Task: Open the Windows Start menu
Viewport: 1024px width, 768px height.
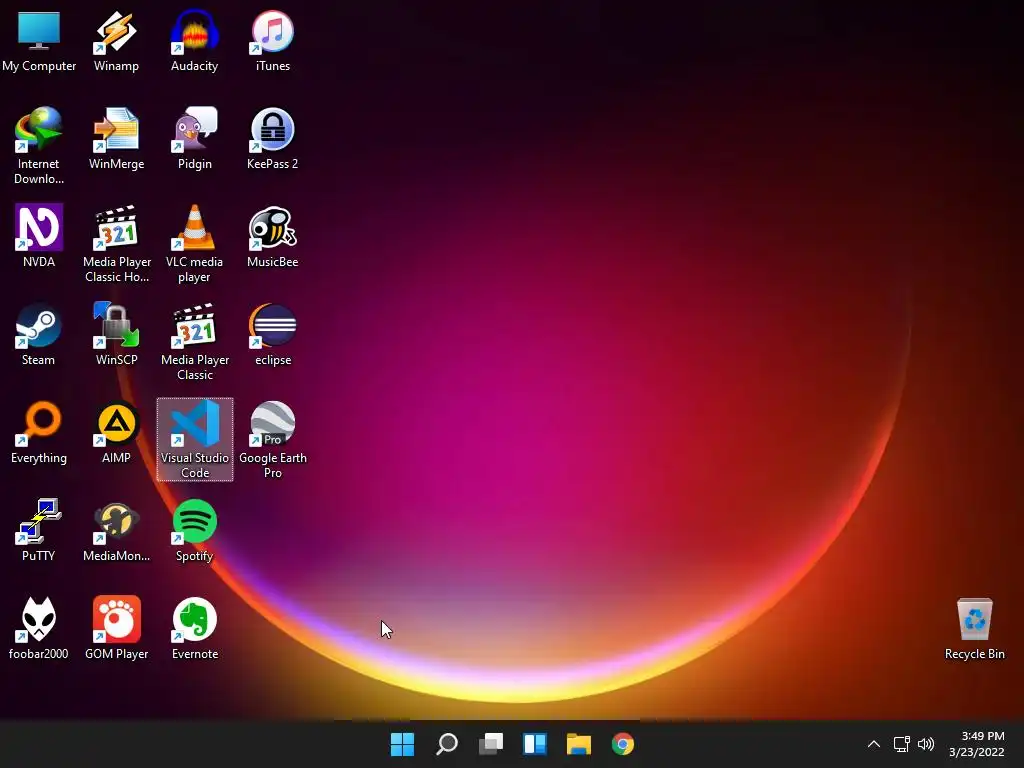Action: [x=402, y=744]
